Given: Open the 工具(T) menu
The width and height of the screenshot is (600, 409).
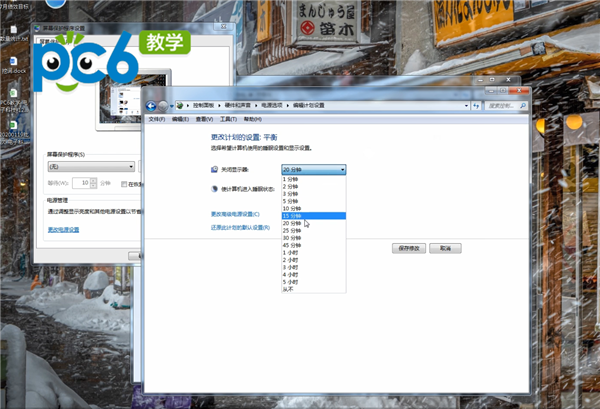Looking at the screenshot, I should pos(228,119).
